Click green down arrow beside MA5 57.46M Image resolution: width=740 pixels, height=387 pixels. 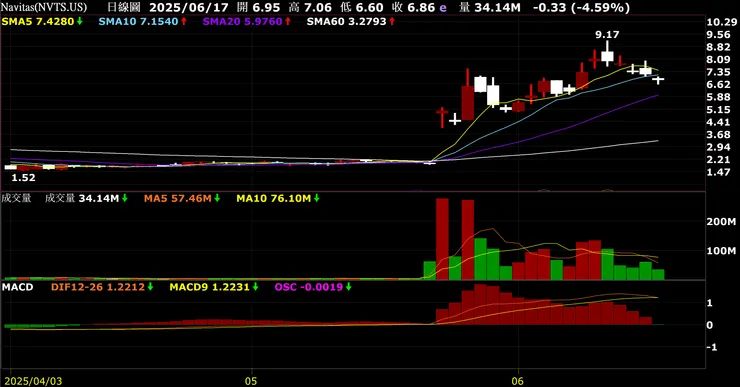coord(217,198)
